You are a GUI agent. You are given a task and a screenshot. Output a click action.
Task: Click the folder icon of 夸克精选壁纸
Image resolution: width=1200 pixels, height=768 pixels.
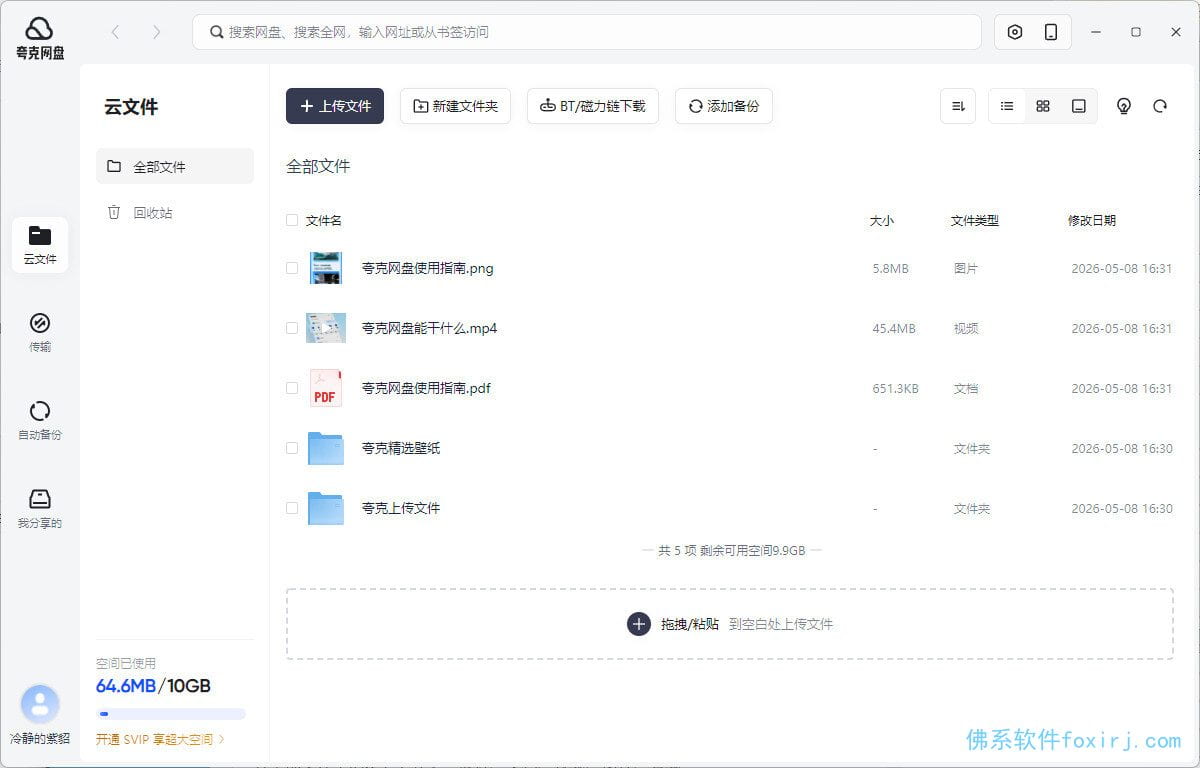[x=326, y=448]
